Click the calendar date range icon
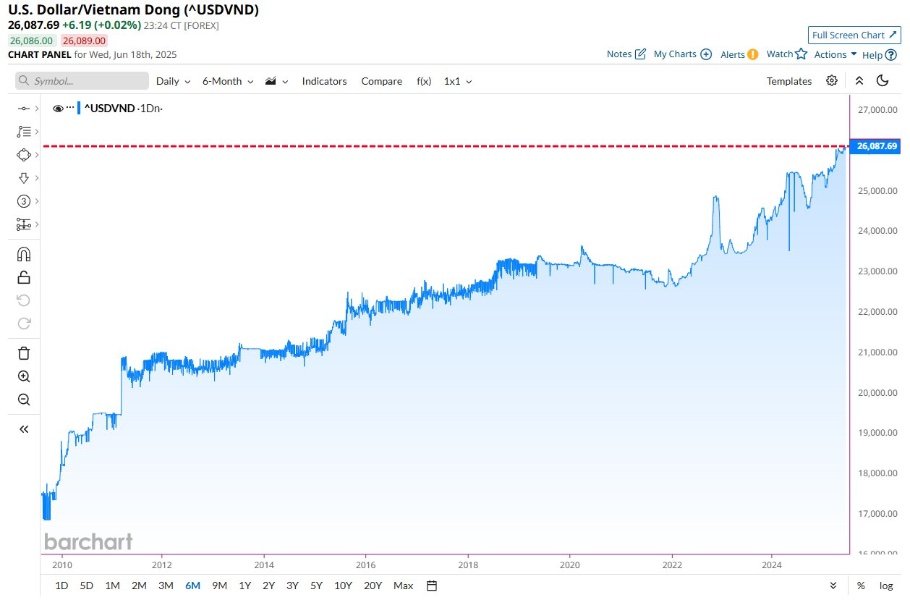This screenshot has width=910, height=600. pyautogui.click(x=432, y=585)
